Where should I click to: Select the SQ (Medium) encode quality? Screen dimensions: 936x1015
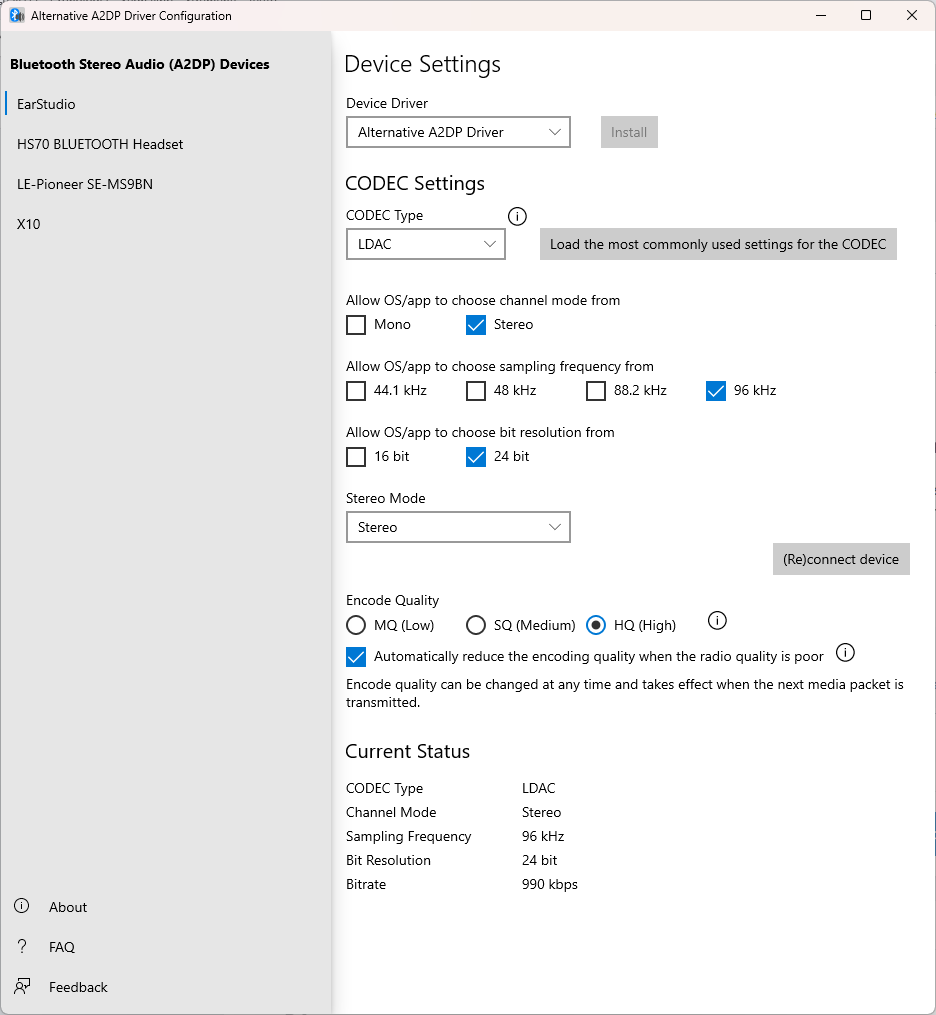pos(476,626)
